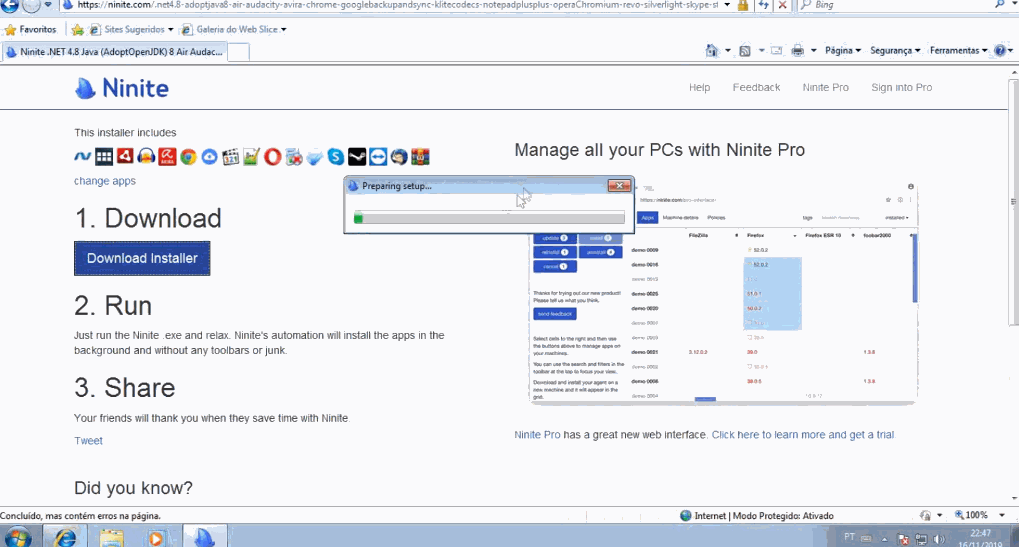Click the Google Chrome icon

188,157
